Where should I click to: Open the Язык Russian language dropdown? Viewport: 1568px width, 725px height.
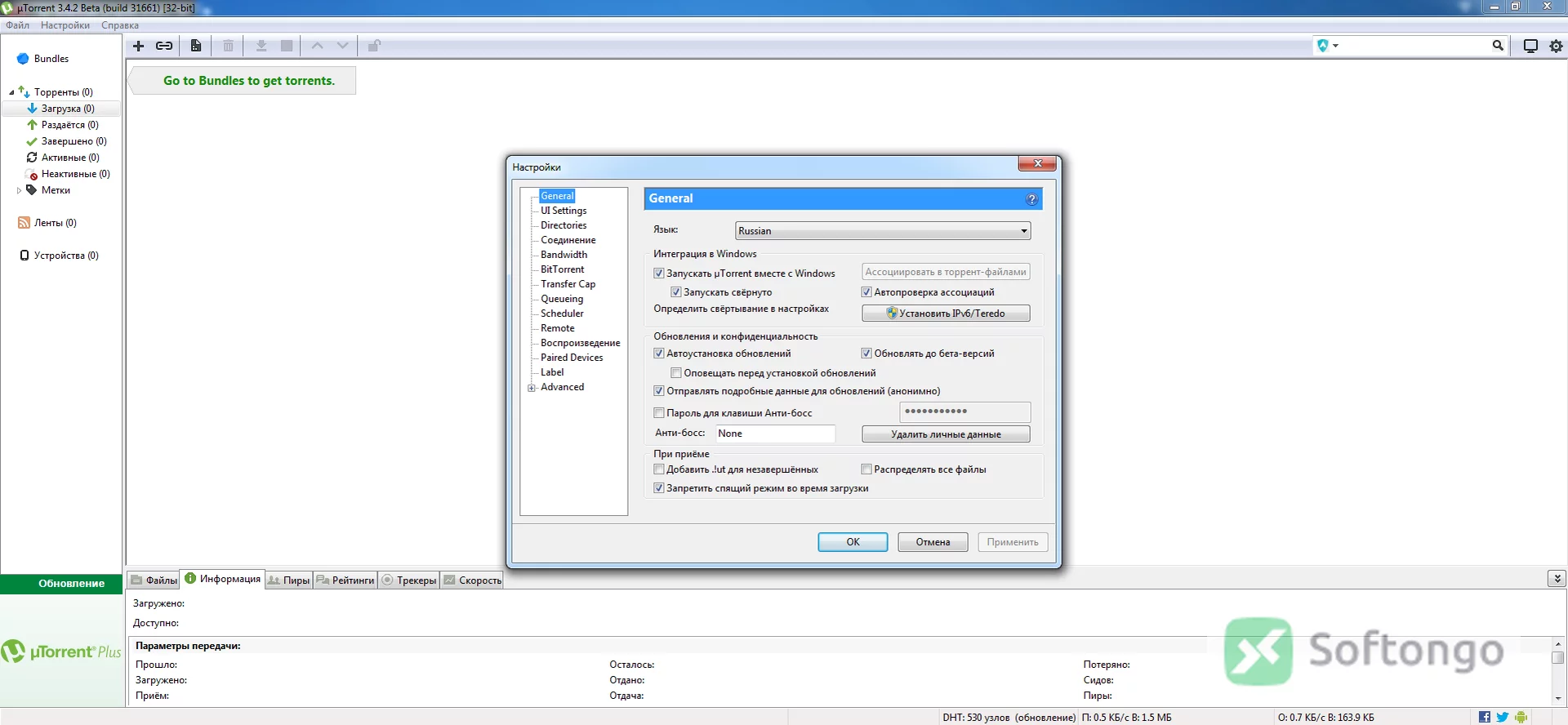click(883, 231)
